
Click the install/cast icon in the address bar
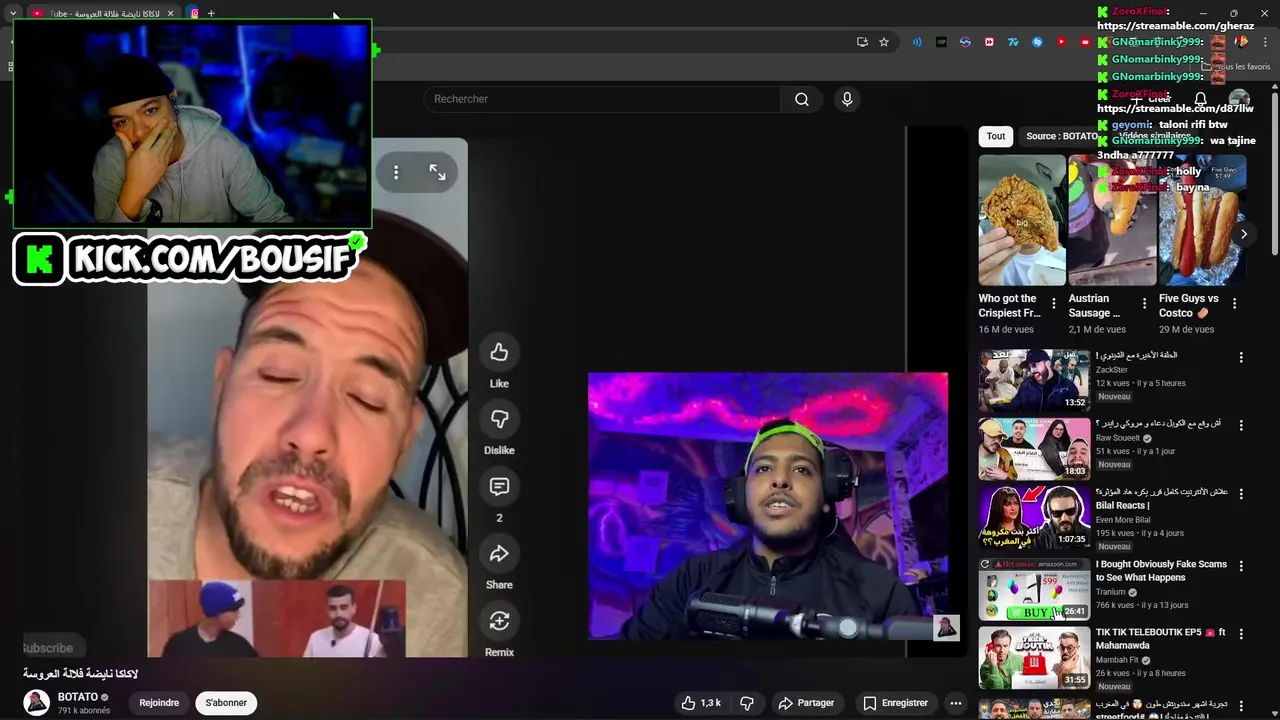(862, 42)
